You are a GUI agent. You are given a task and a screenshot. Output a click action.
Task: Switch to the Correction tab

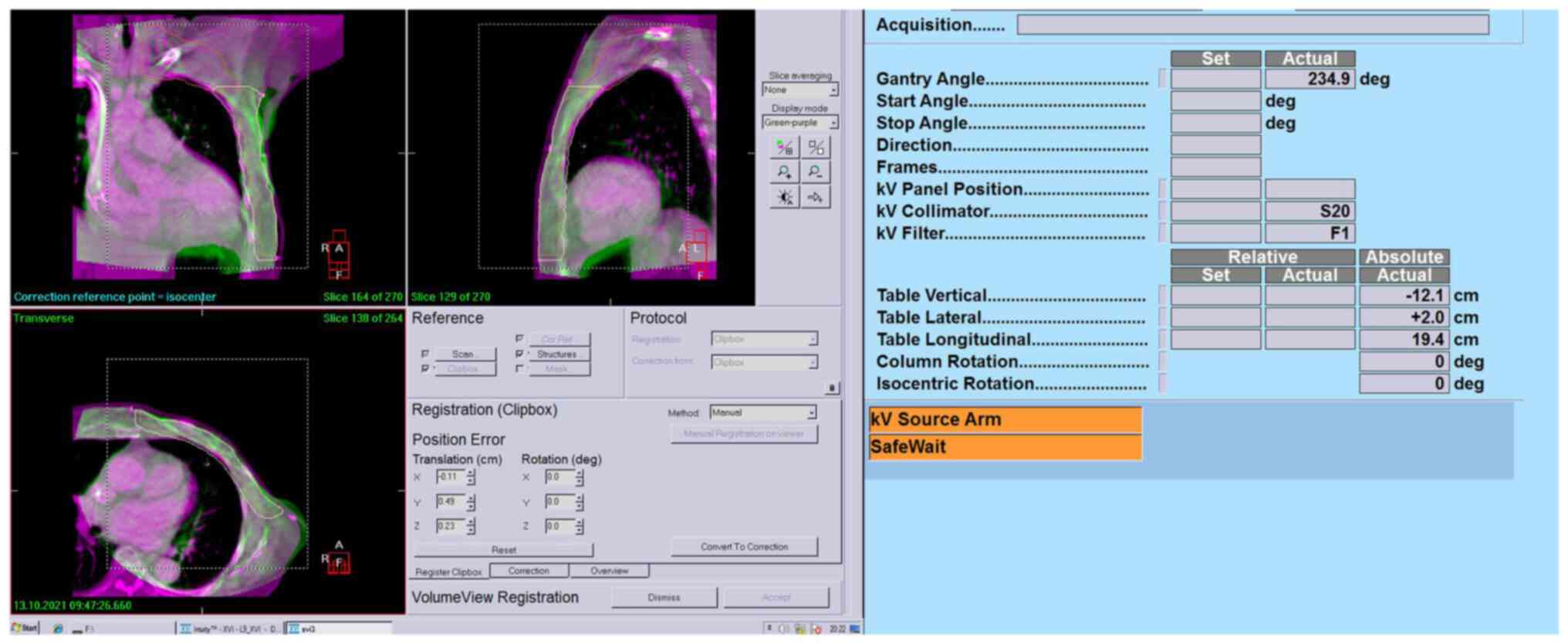529,571
